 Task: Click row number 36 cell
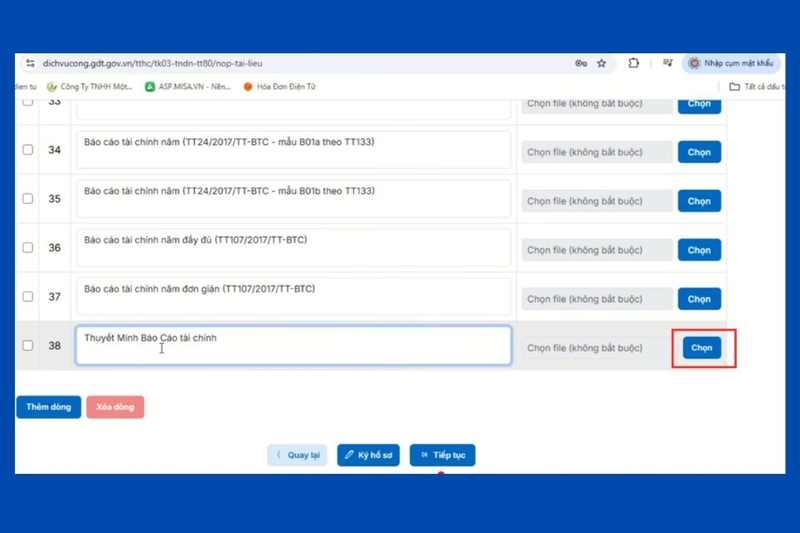point(55,247)
